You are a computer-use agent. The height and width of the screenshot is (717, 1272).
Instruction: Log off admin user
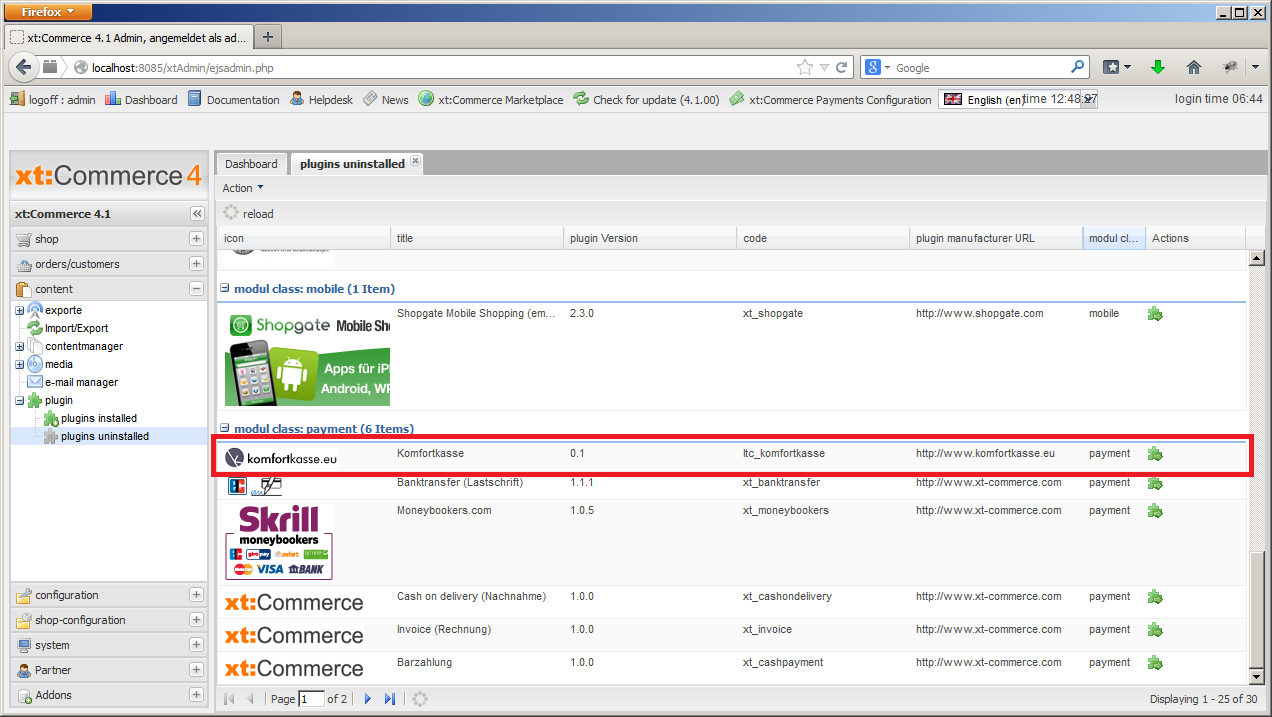[52, 100]
